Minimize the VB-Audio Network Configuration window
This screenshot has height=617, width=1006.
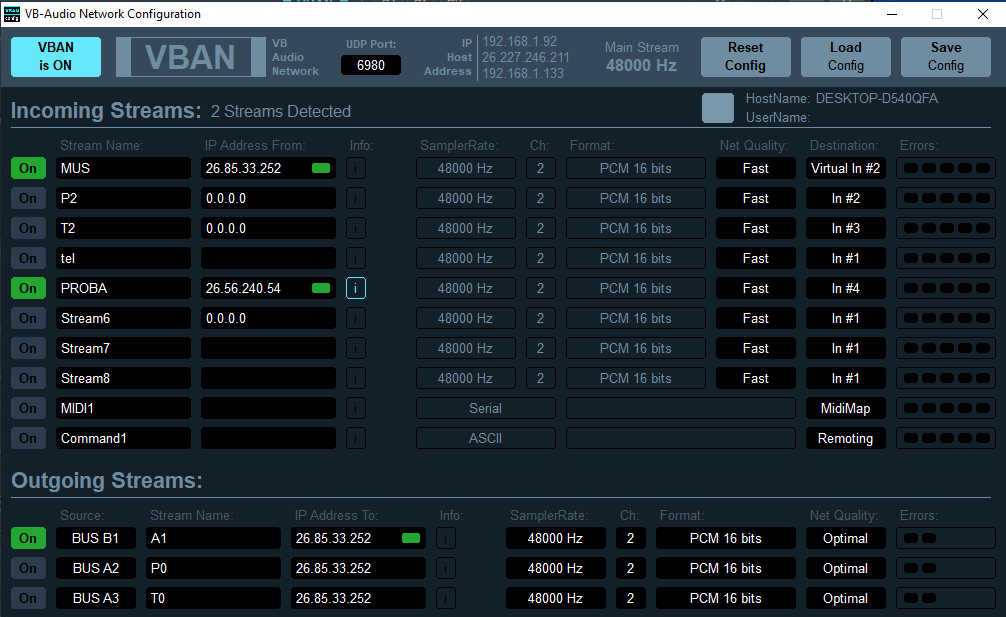(892, 13)
